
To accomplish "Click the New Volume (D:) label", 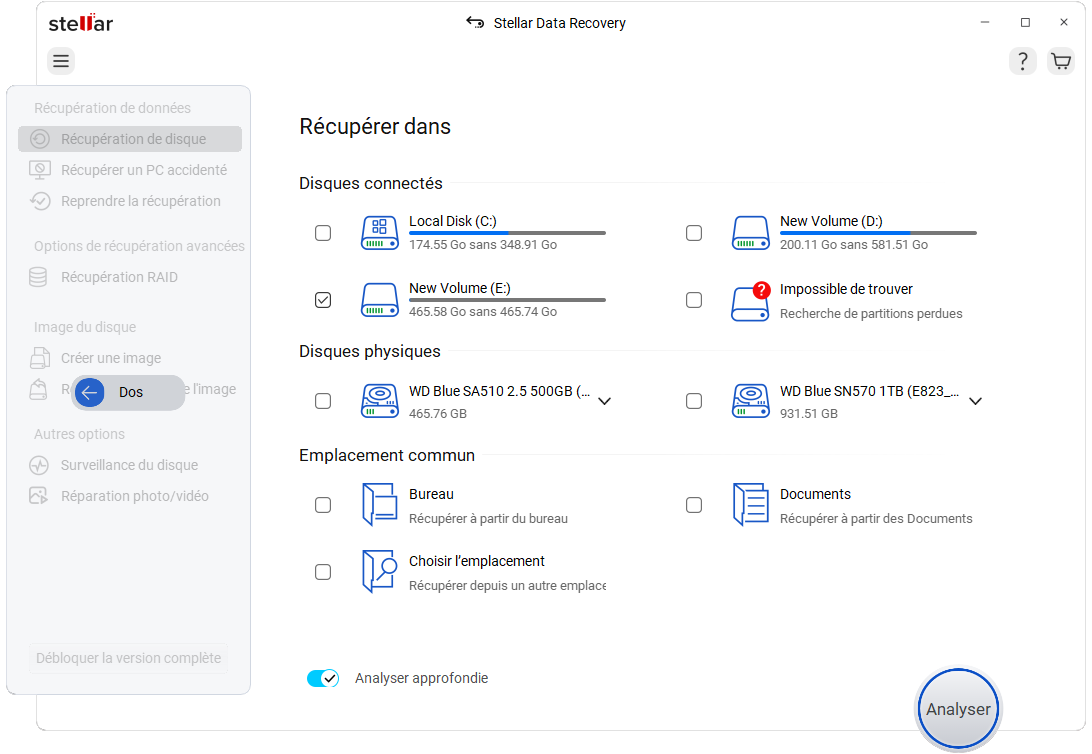I will click(x=831, y=221).
